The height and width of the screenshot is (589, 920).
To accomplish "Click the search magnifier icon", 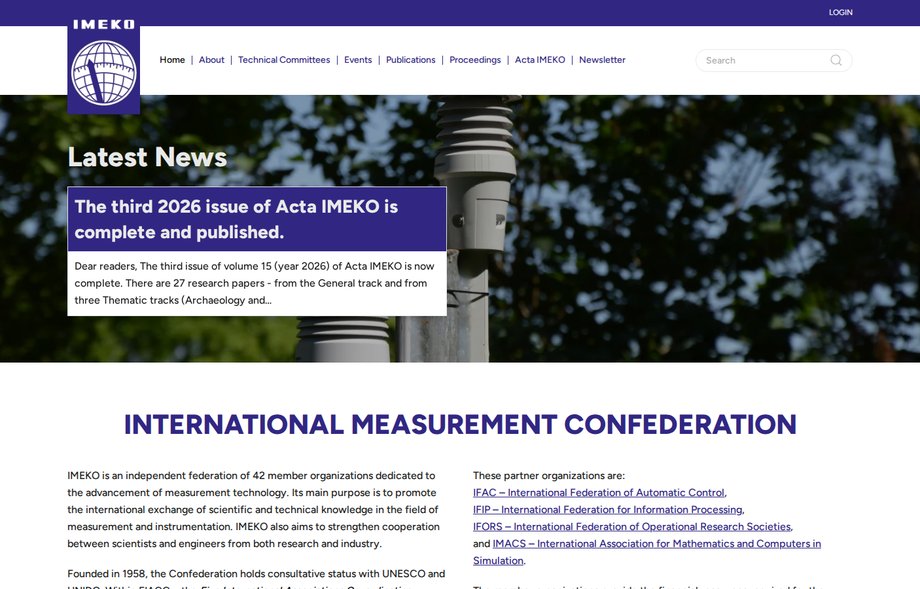I will [836, 60].
